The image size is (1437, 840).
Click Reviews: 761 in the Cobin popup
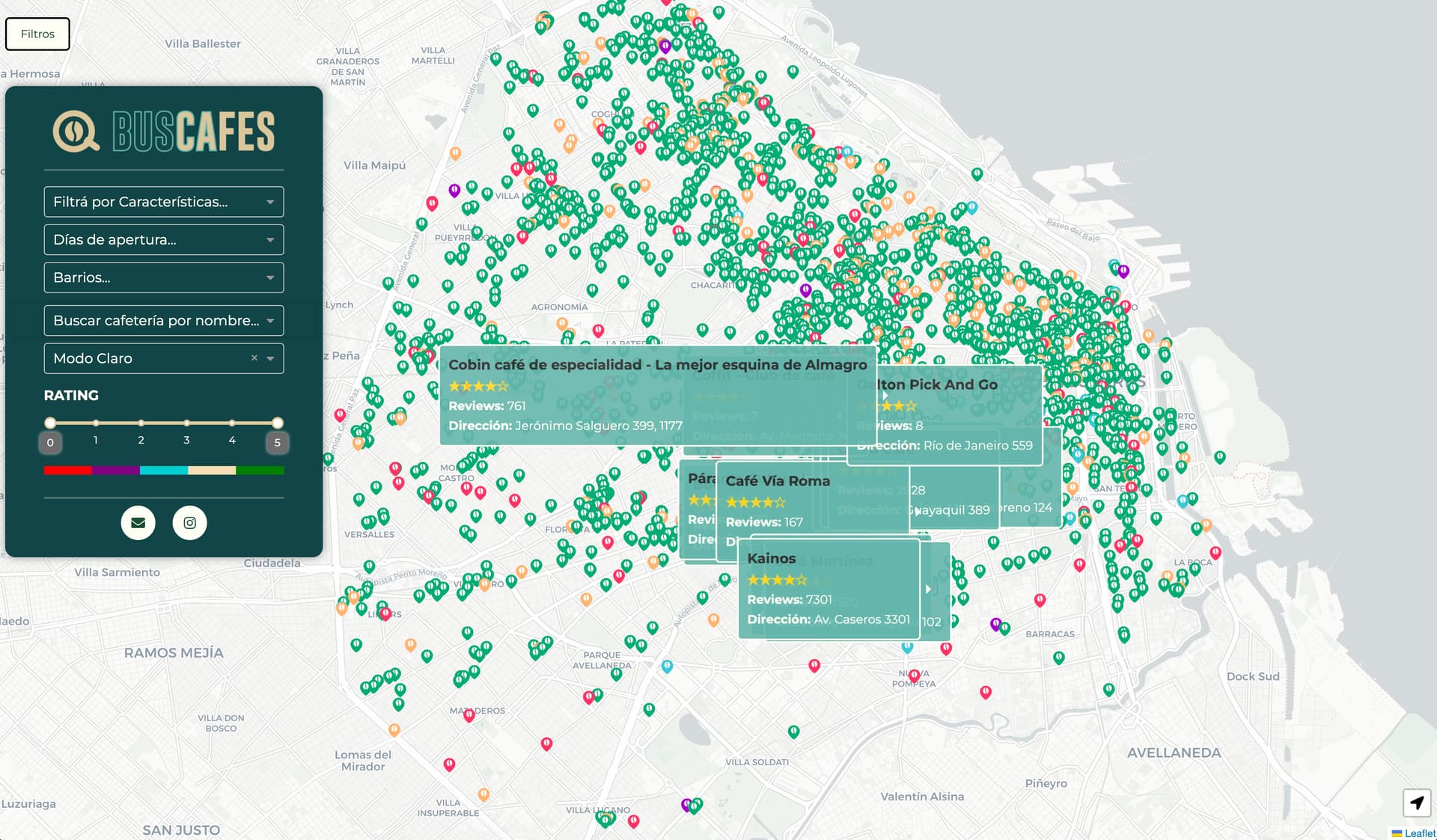487,406
